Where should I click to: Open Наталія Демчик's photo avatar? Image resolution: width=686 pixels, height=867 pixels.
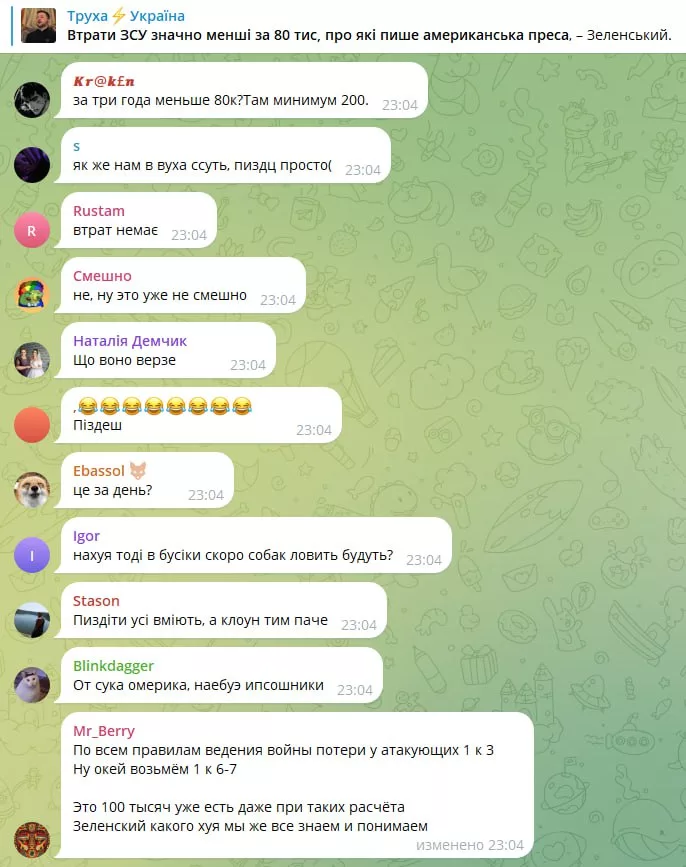tap(32, 360)
